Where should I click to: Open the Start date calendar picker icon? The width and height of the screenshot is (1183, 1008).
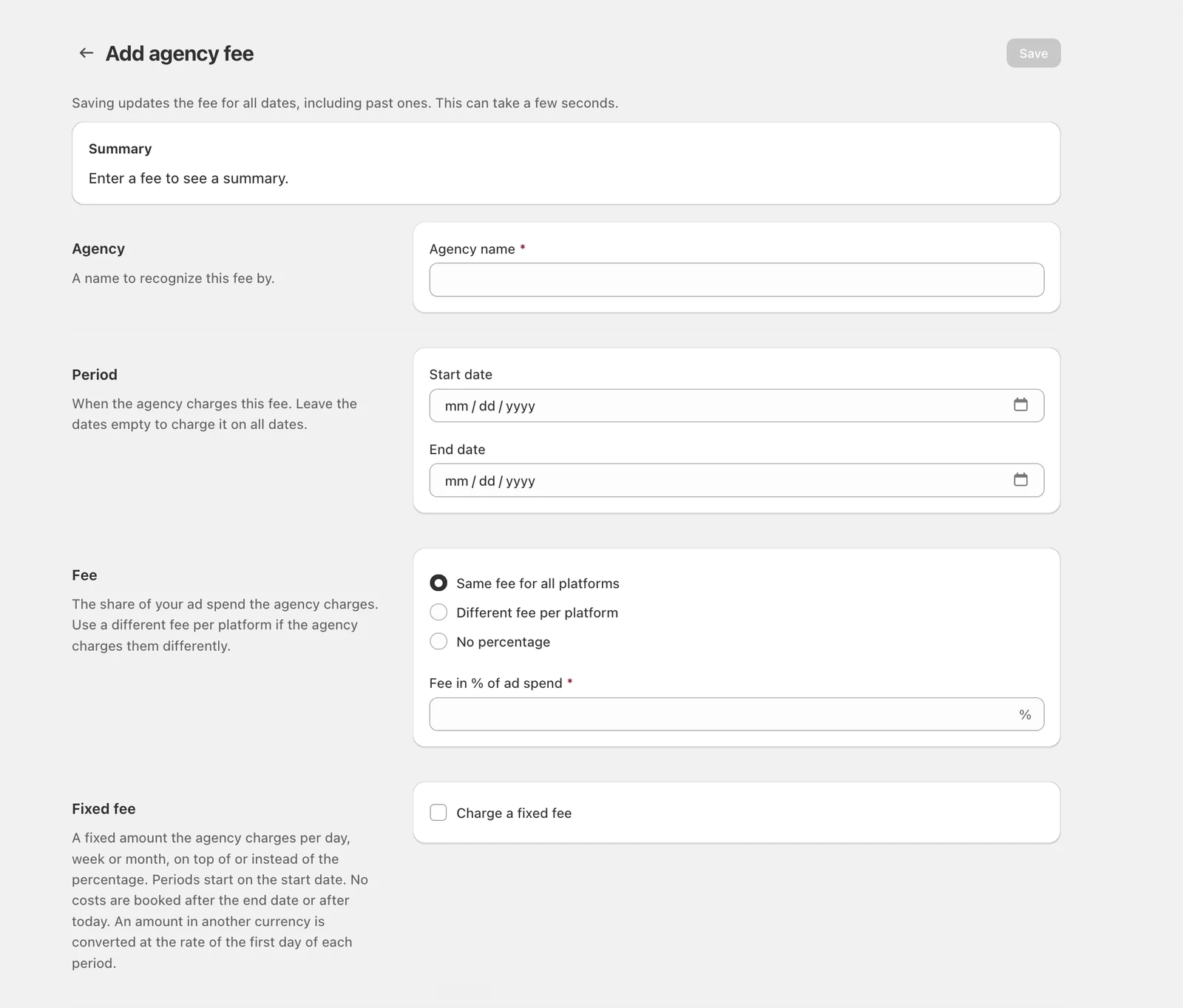1020,405
